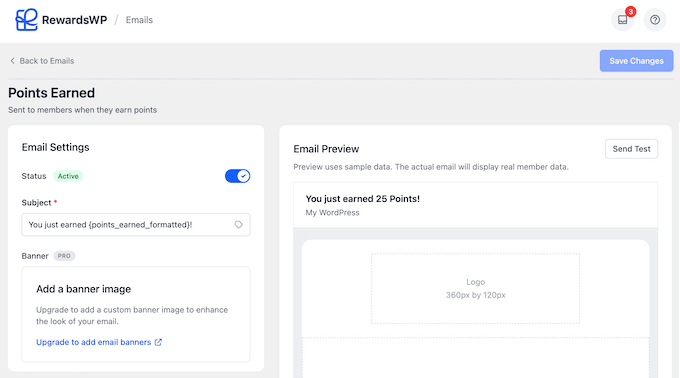This screenshot has width=680, height=378.
Task: Insert a merge tag in Subject field
Action: [239, 225]
